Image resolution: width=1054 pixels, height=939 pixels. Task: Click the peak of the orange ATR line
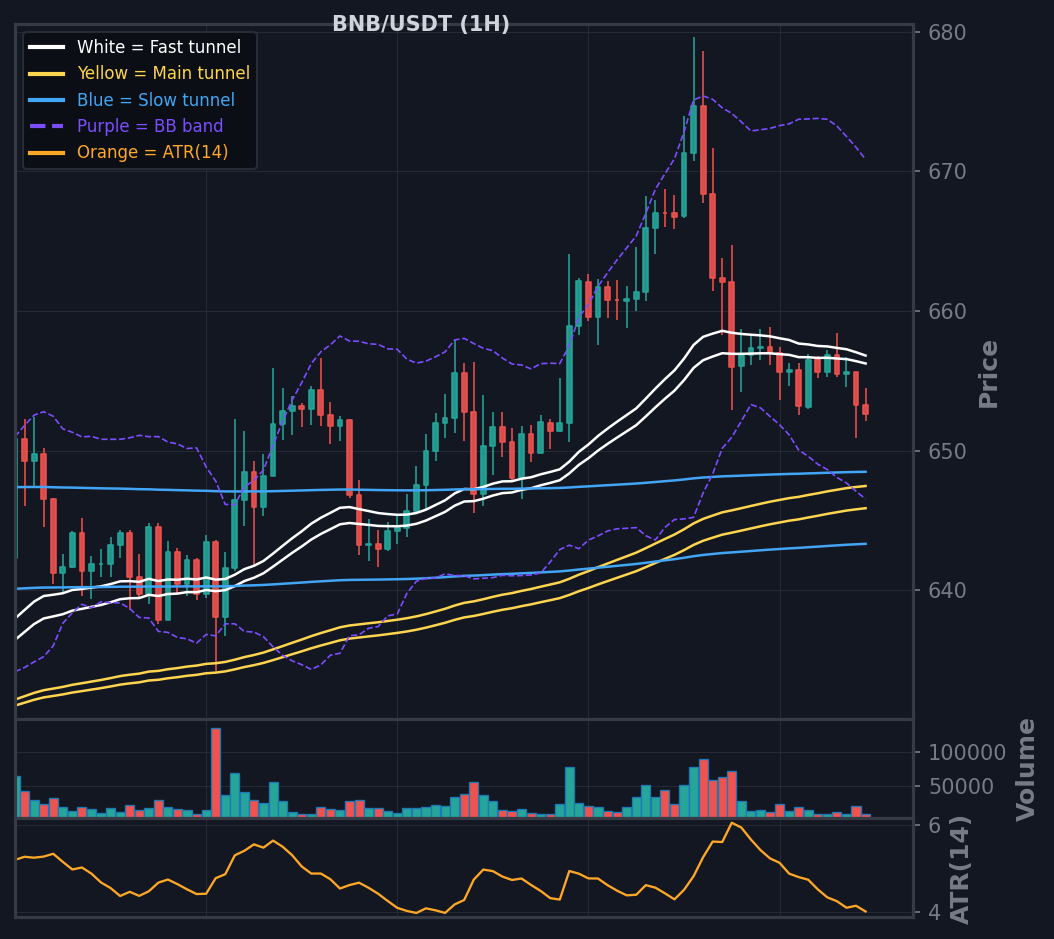(731, 823)
